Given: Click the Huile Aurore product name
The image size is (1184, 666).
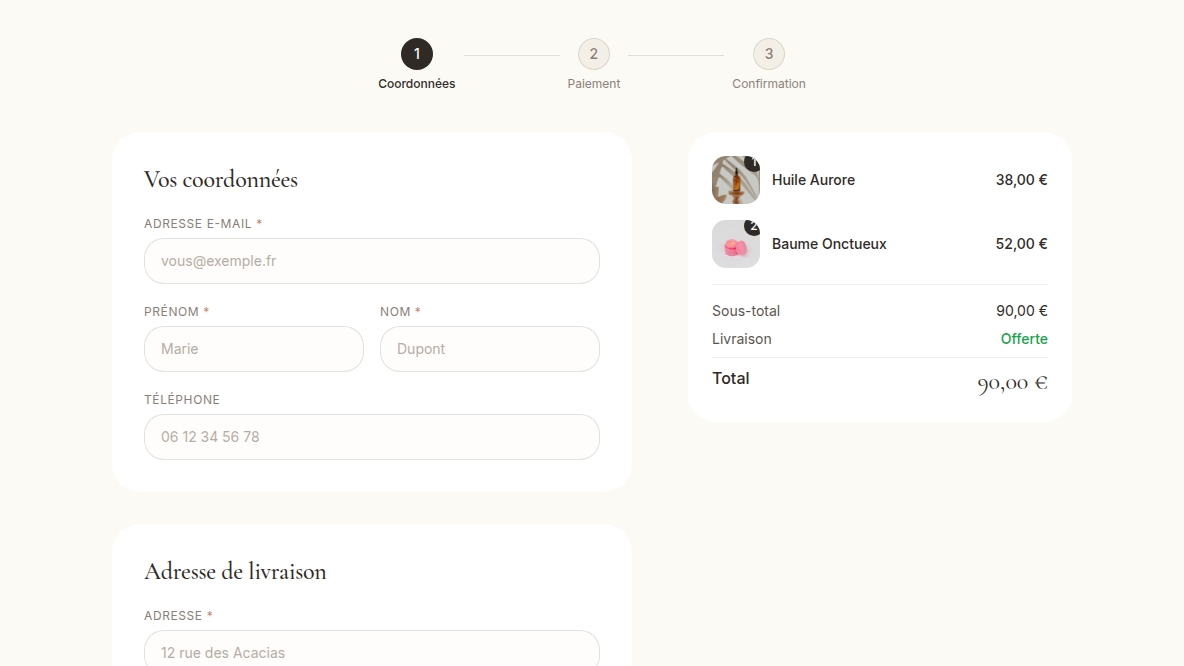Looking at the screenshot, I should click(813, 180).
